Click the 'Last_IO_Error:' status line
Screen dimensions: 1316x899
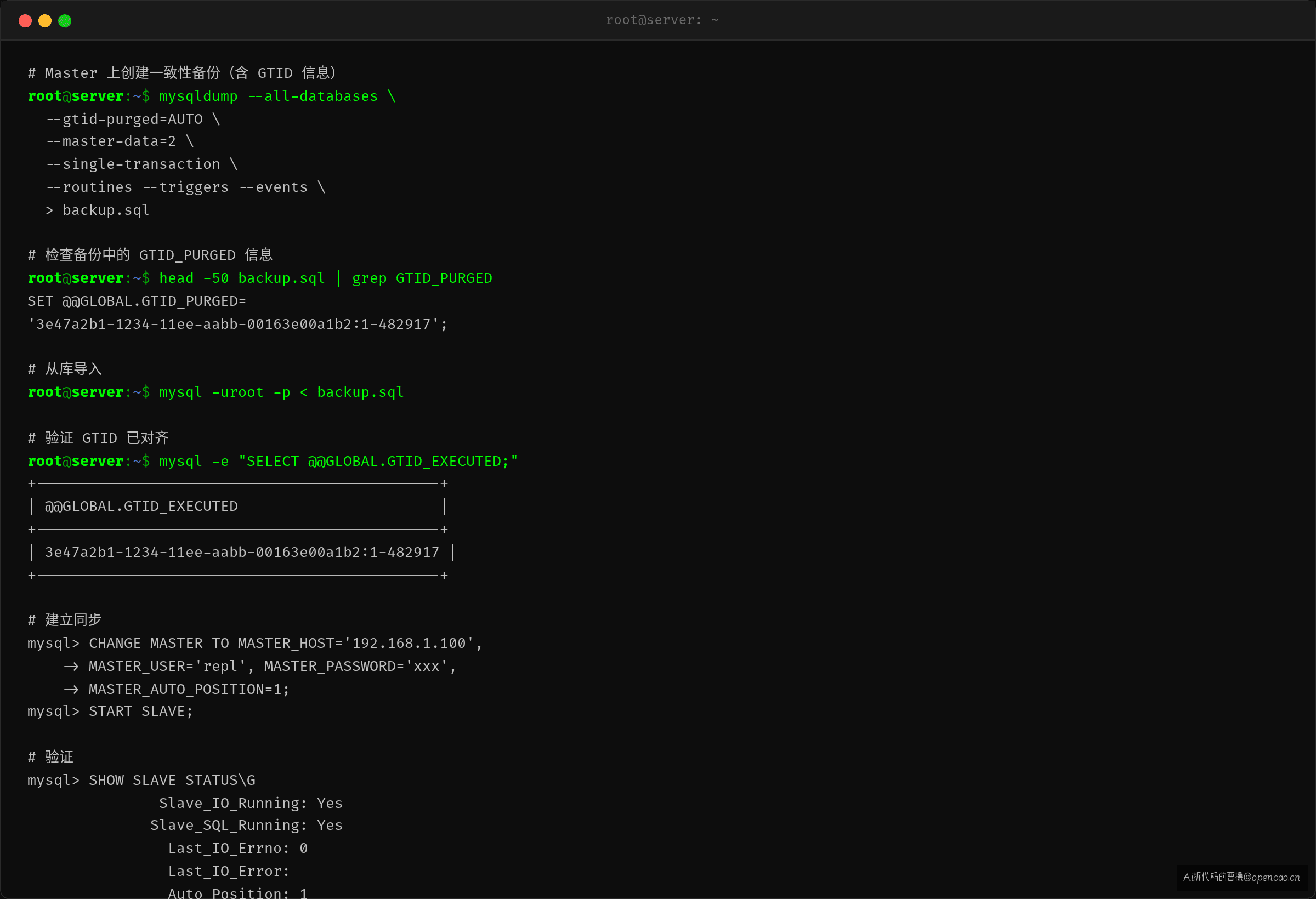tap(229, 871)
